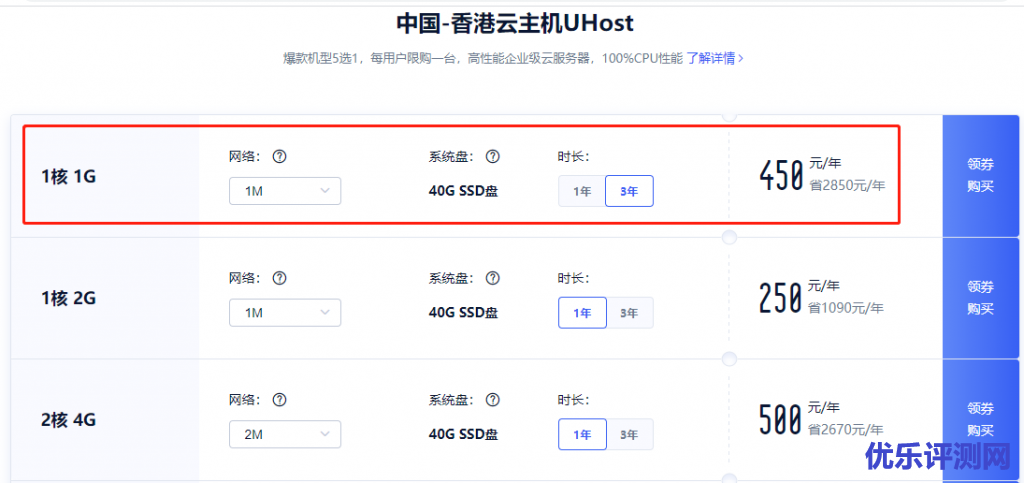Select 3年 duration for 2核 4G plan
Image resolution: width=1024 pixels, height=483 pixels.
point(629,434)
